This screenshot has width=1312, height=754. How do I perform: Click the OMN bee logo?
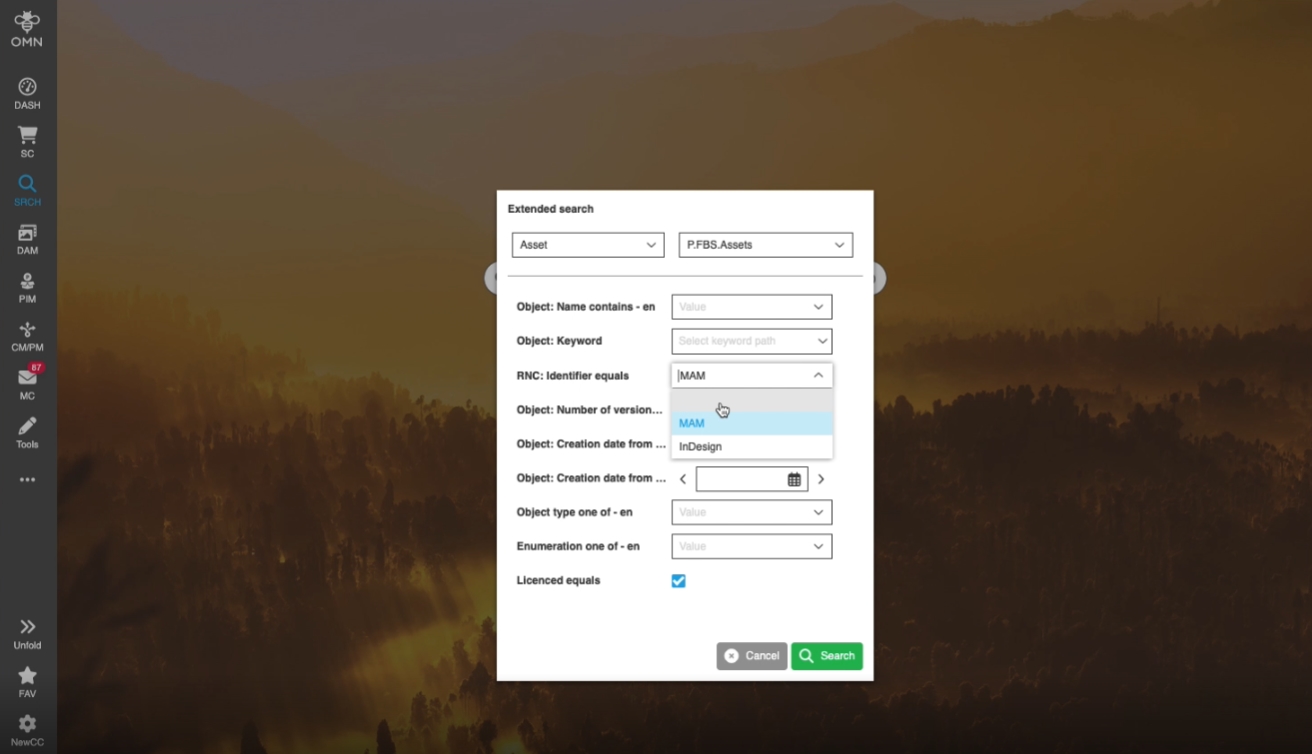pyautogui.click(x=27, y=29)
